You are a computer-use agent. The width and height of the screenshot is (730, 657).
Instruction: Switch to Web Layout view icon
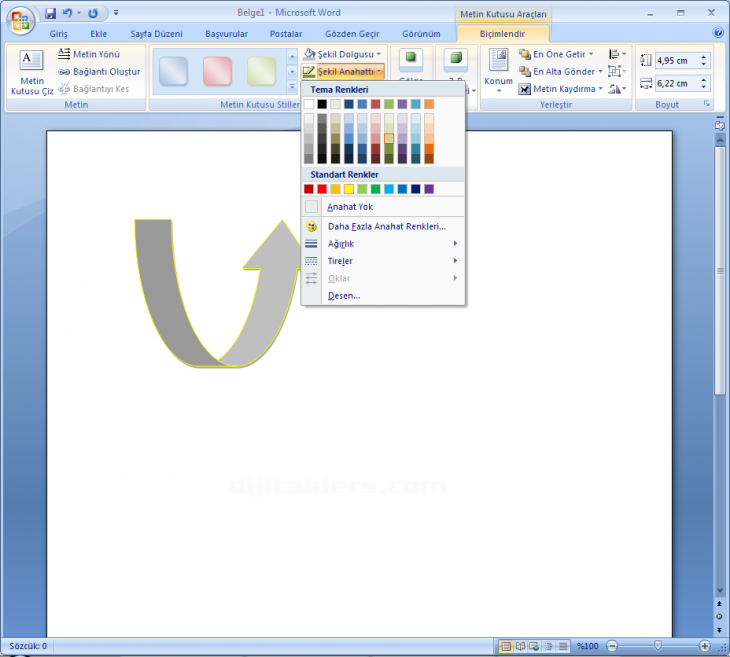[x=534, y=646]
